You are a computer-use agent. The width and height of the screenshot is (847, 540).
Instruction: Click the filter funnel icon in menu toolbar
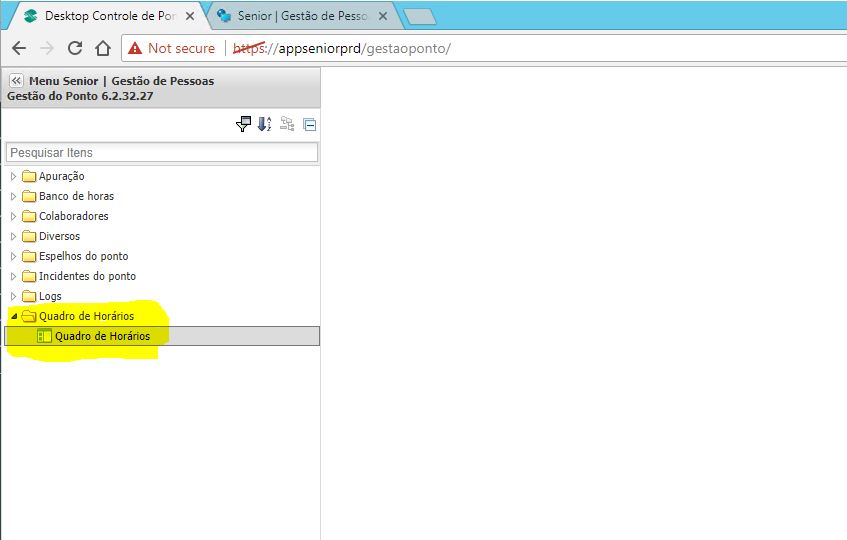pyautogui.click(x=242, y=124)
